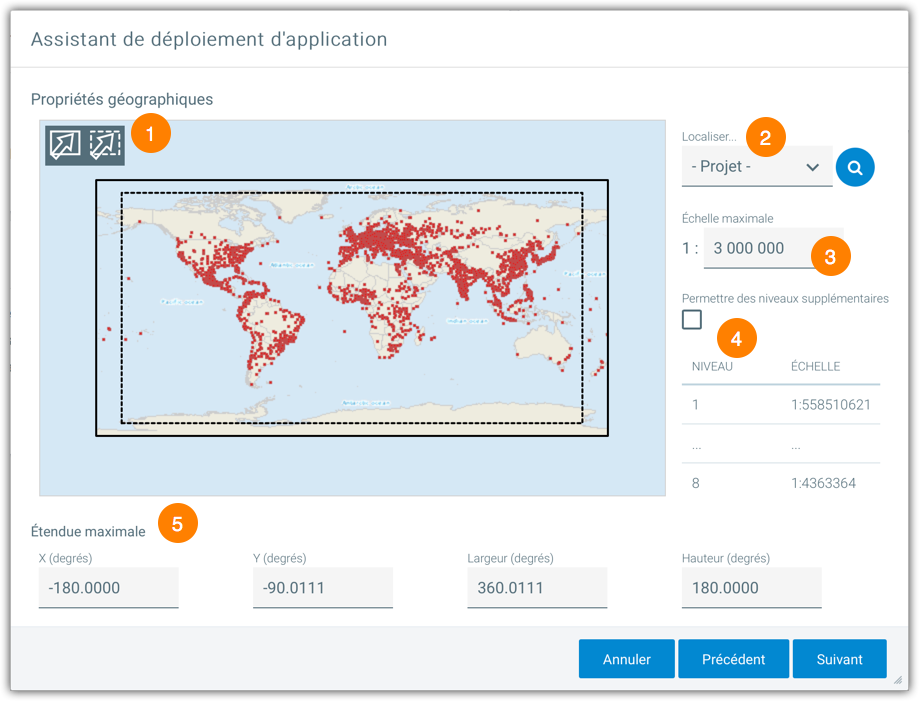This screenshot has width=919, height=701.
Task: Click orange badge number 1
Action: 150,133
